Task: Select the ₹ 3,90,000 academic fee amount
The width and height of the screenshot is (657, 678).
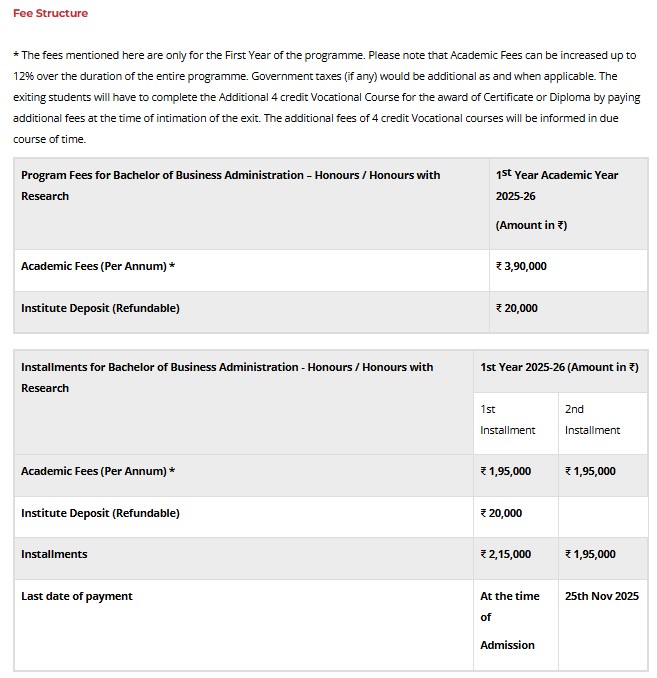Action: point(521,266)
